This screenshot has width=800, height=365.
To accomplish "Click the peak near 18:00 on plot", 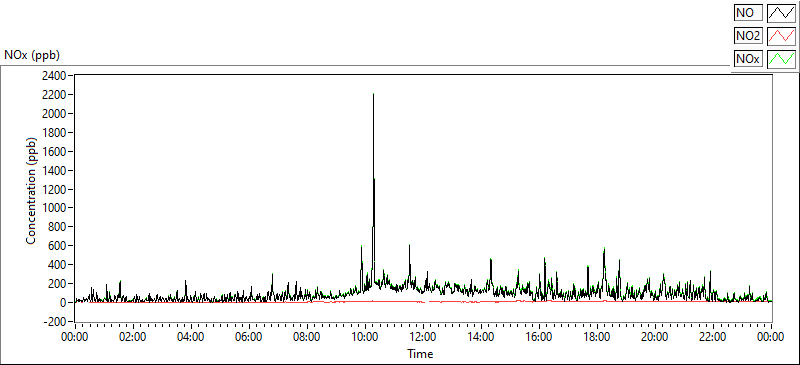I will [604, 249].
